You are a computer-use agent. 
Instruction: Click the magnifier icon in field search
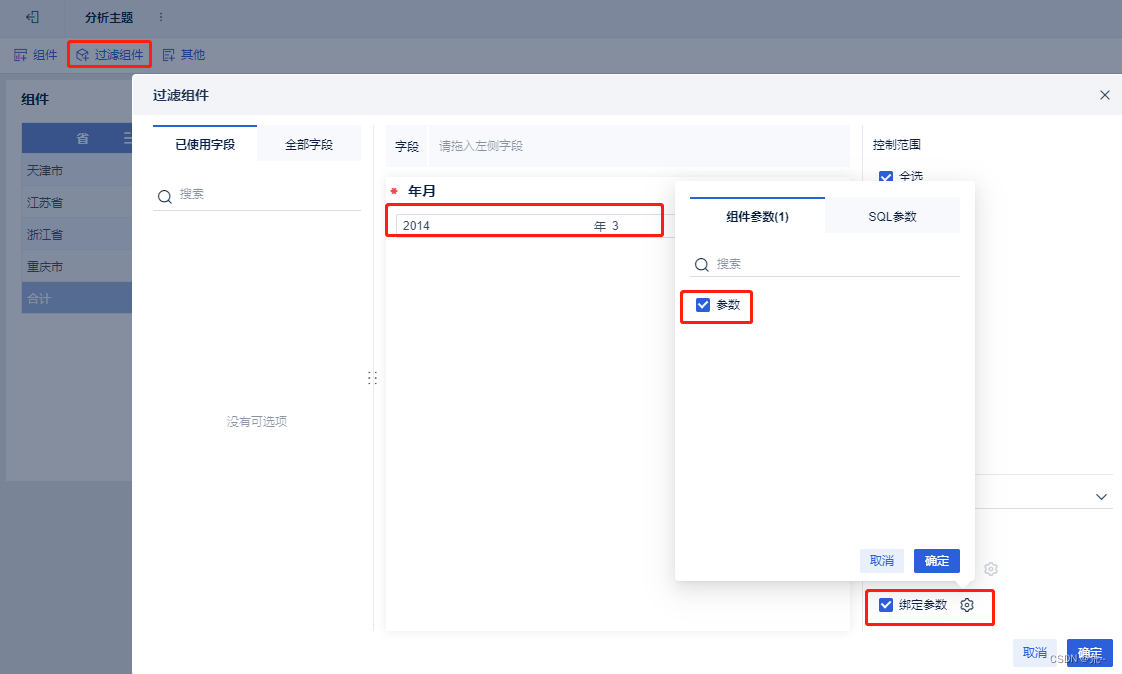click(x=165, y=196)
